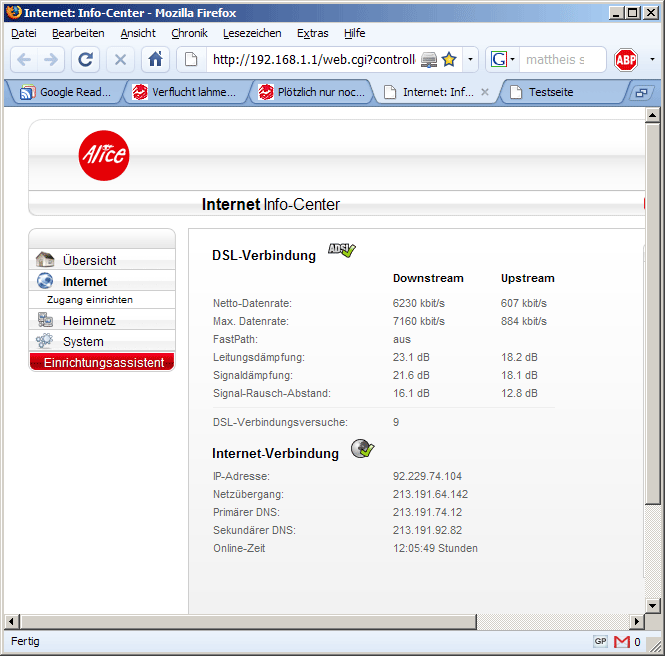Go to the browser Home page
Viewport: 665px width, 656px height.
pos(155,59)
